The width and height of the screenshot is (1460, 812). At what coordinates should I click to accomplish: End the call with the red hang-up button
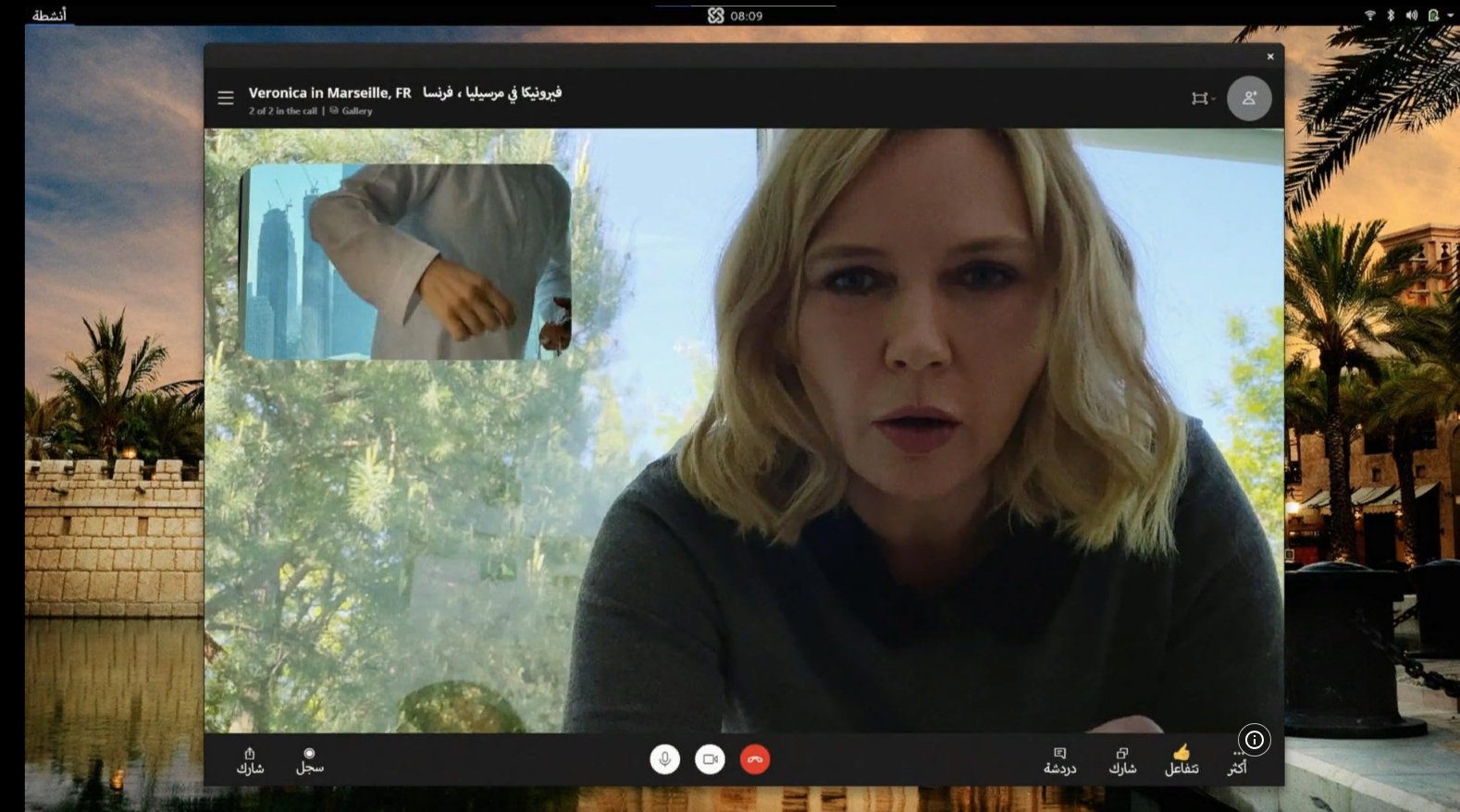click(755, 759)
